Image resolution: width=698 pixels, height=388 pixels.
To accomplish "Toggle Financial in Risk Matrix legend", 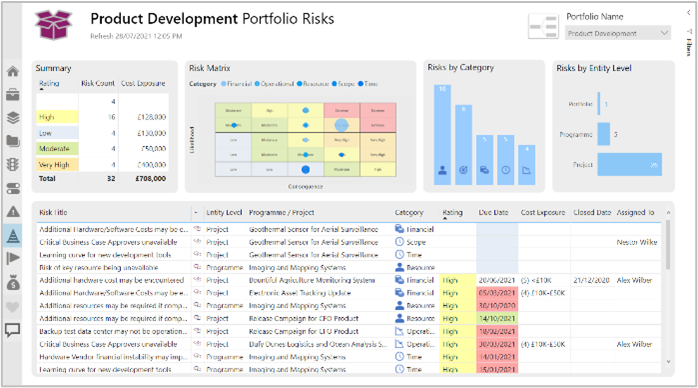I will click(x=237, y=84).
